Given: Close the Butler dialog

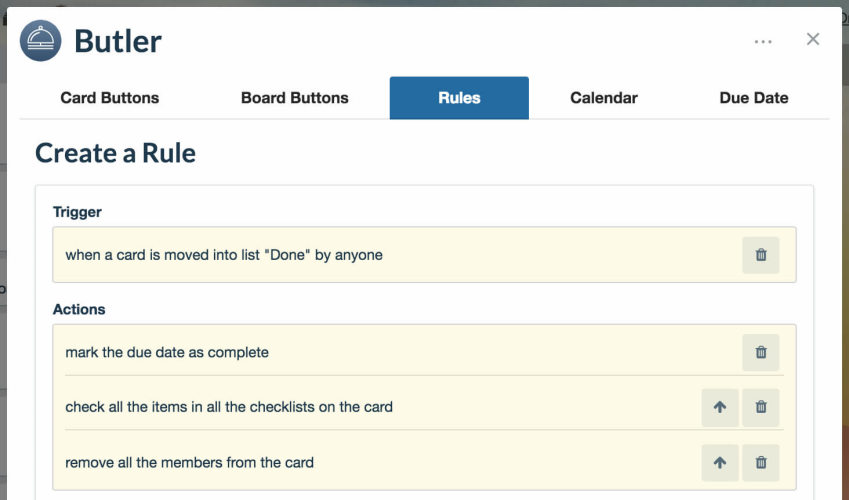Looking at the screenshot, I should click(813, 39).
